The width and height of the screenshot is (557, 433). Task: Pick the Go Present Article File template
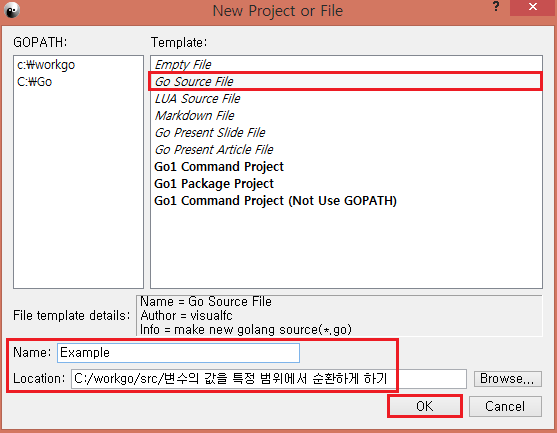[346, 150]
